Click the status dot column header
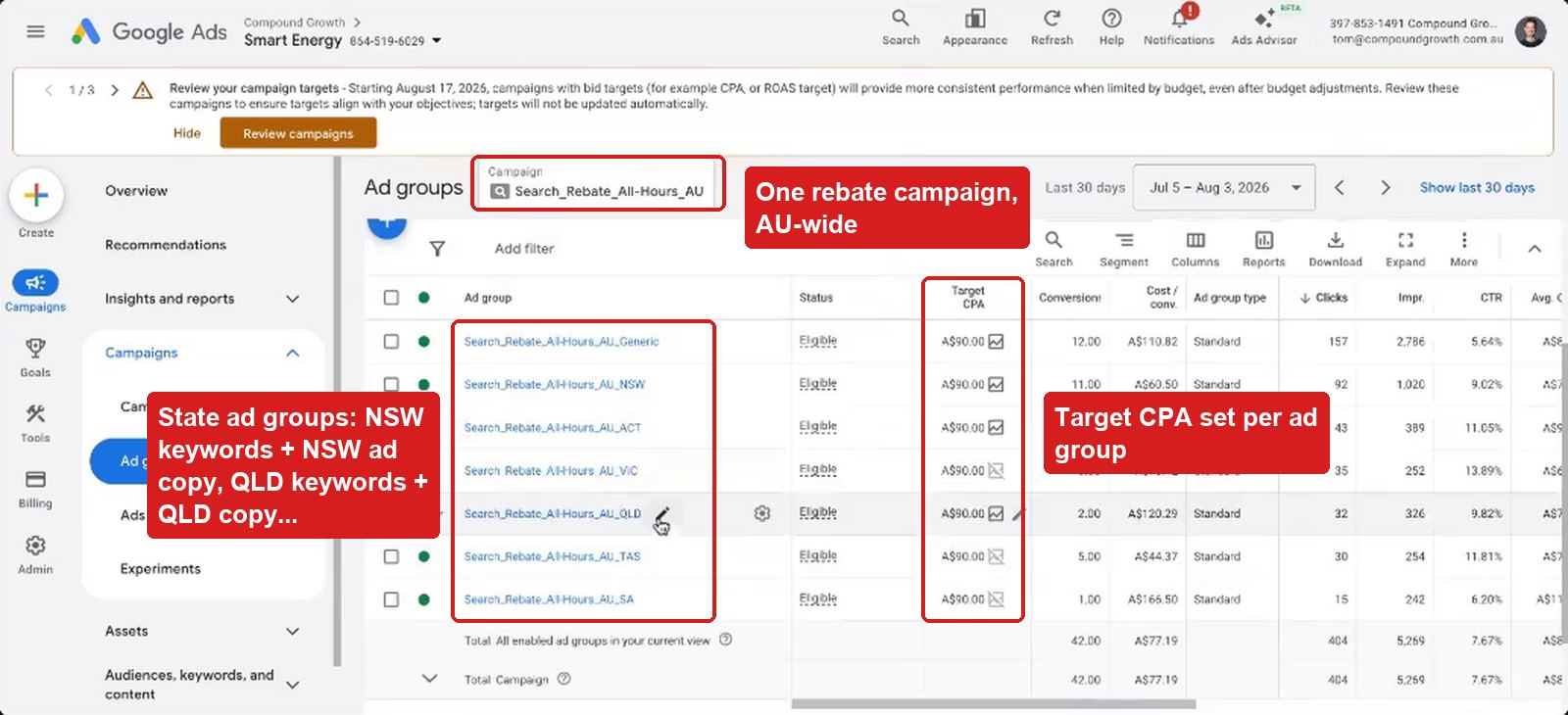This screenshot has height=715, width=1568. (x=424, y=298)
